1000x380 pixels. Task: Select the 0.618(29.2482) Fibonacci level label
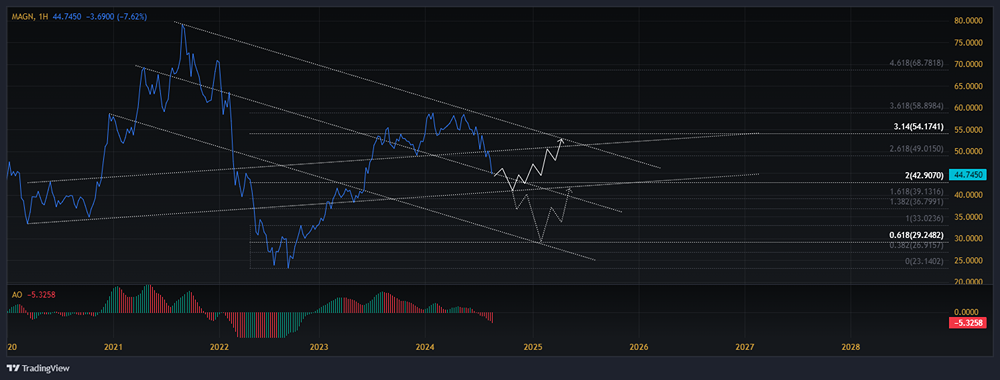pyautogui.click(x=916, y=235)
